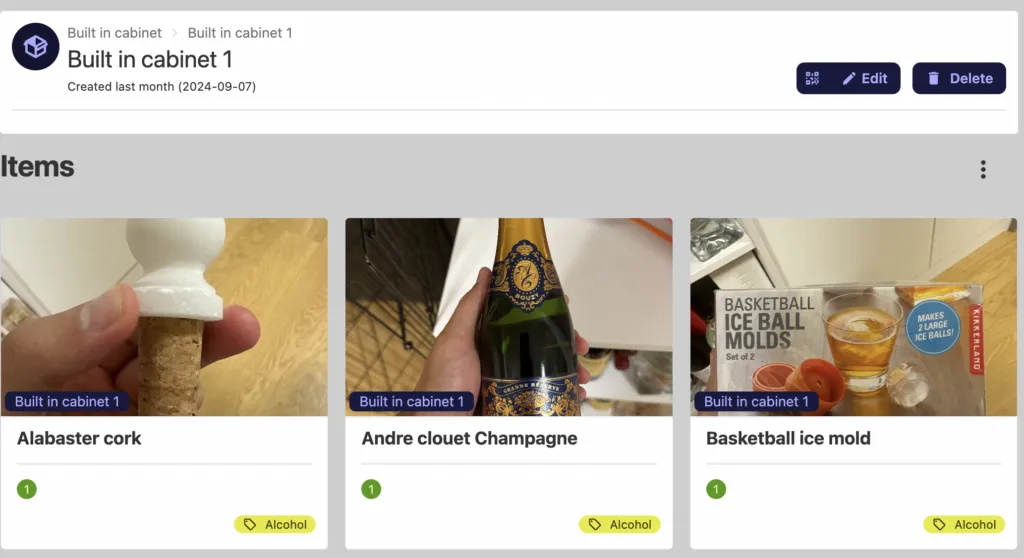Open the Basketball ice mold item title
This screenshot has width=1024, height=558.
788,438
